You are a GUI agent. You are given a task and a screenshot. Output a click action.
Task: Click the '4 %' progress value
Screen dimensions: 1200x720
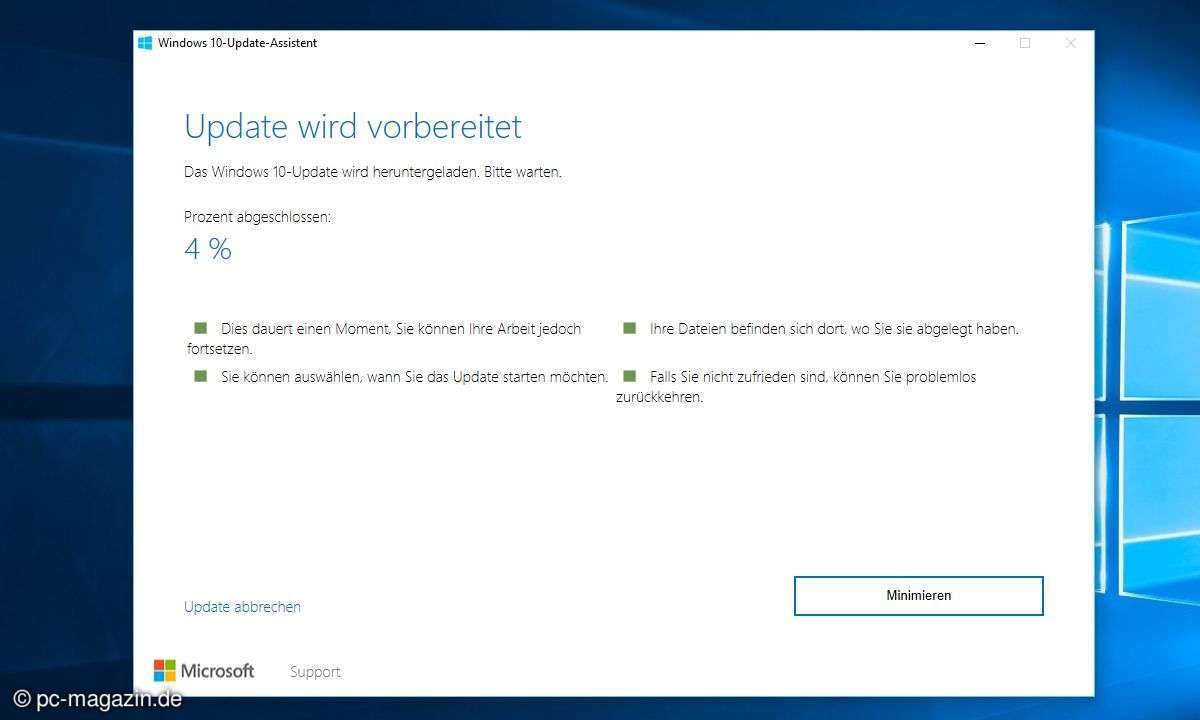pyautogui.click(x=208, y=249)
